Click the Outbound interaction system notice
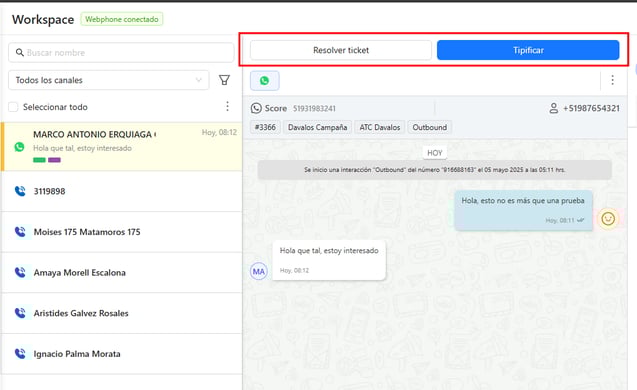 tap(434, 170)
